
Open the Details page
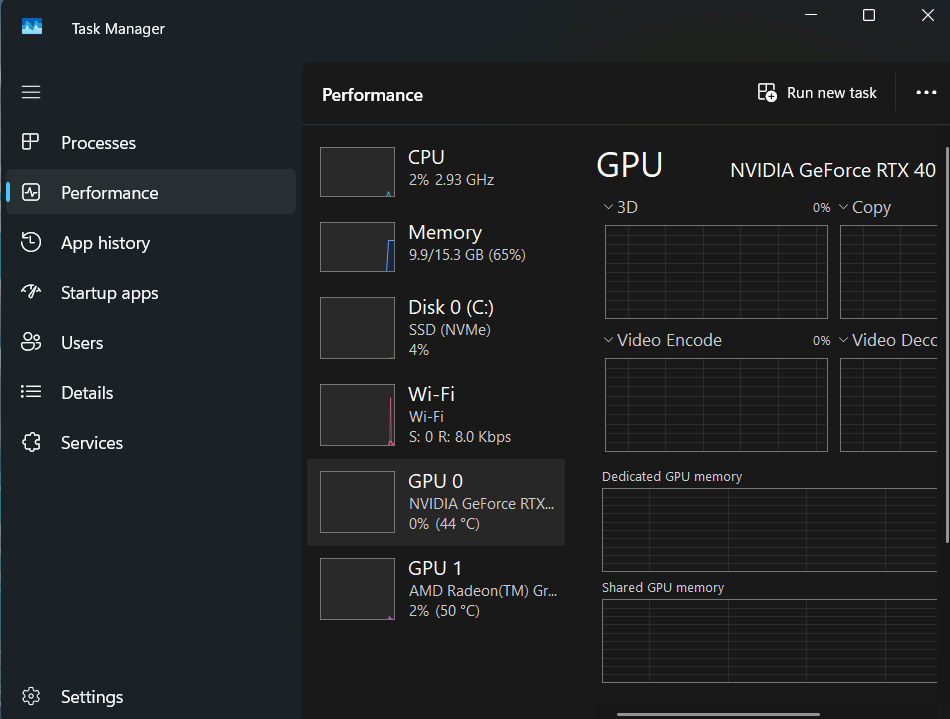[150, 393]
